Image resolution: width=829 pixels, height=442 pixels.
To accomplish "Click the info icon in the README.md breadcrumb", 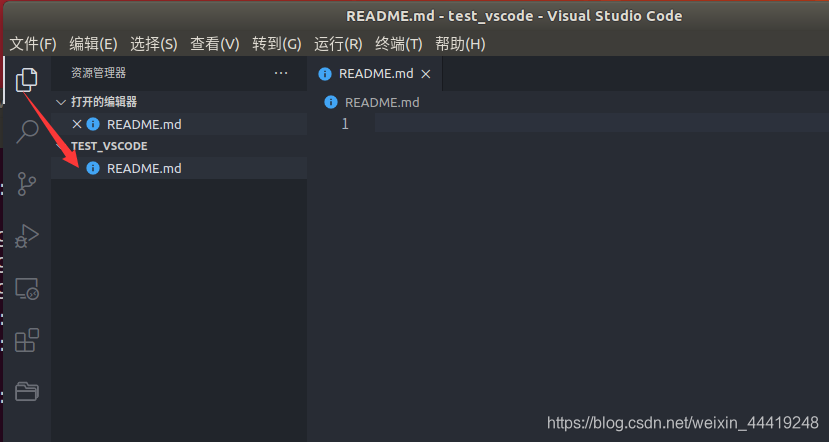I will (x=331, y=102).
